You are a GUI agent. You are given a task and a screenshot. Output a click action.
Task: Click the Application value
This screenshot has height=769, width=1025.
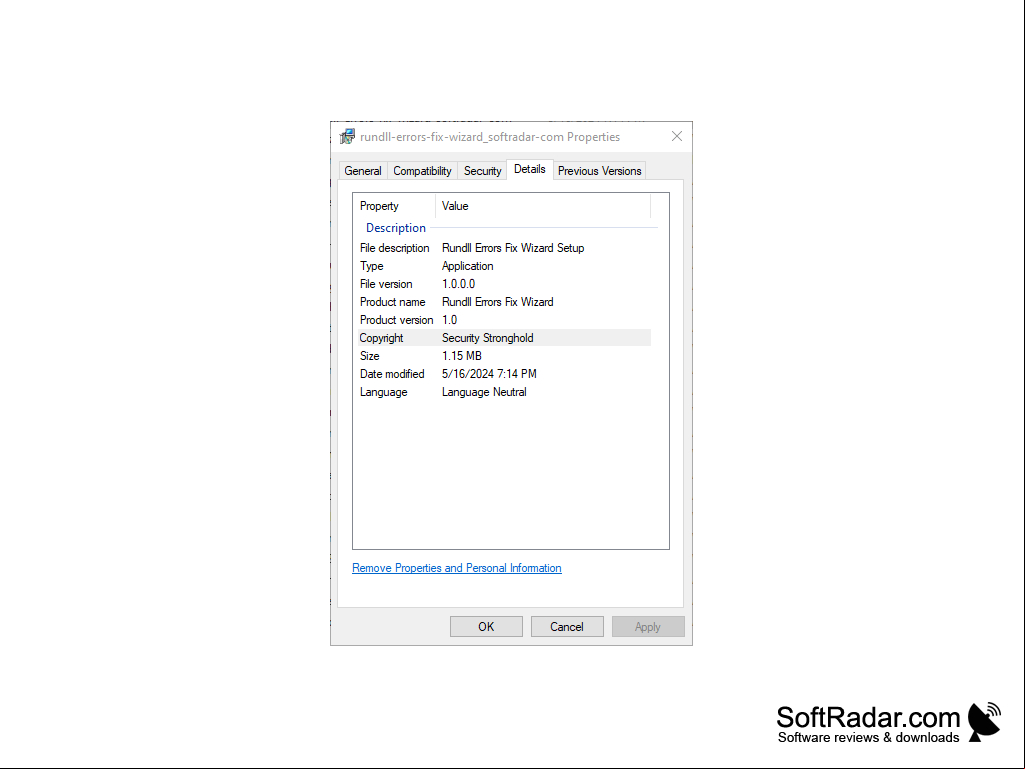pos(467,266)
